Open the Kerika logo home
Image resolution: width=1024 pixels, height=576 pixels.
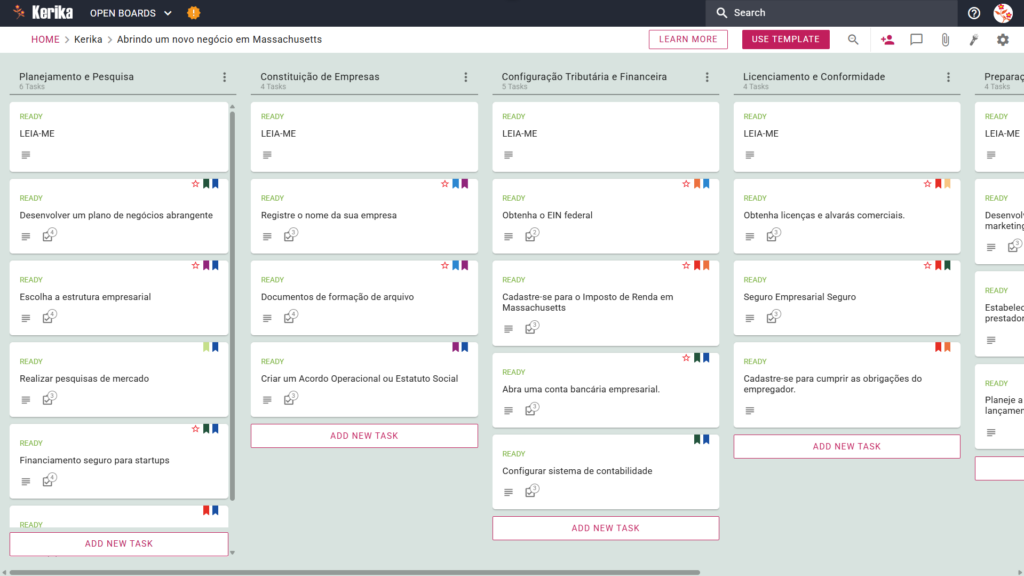pyautogui.click(x=43, y=12)
